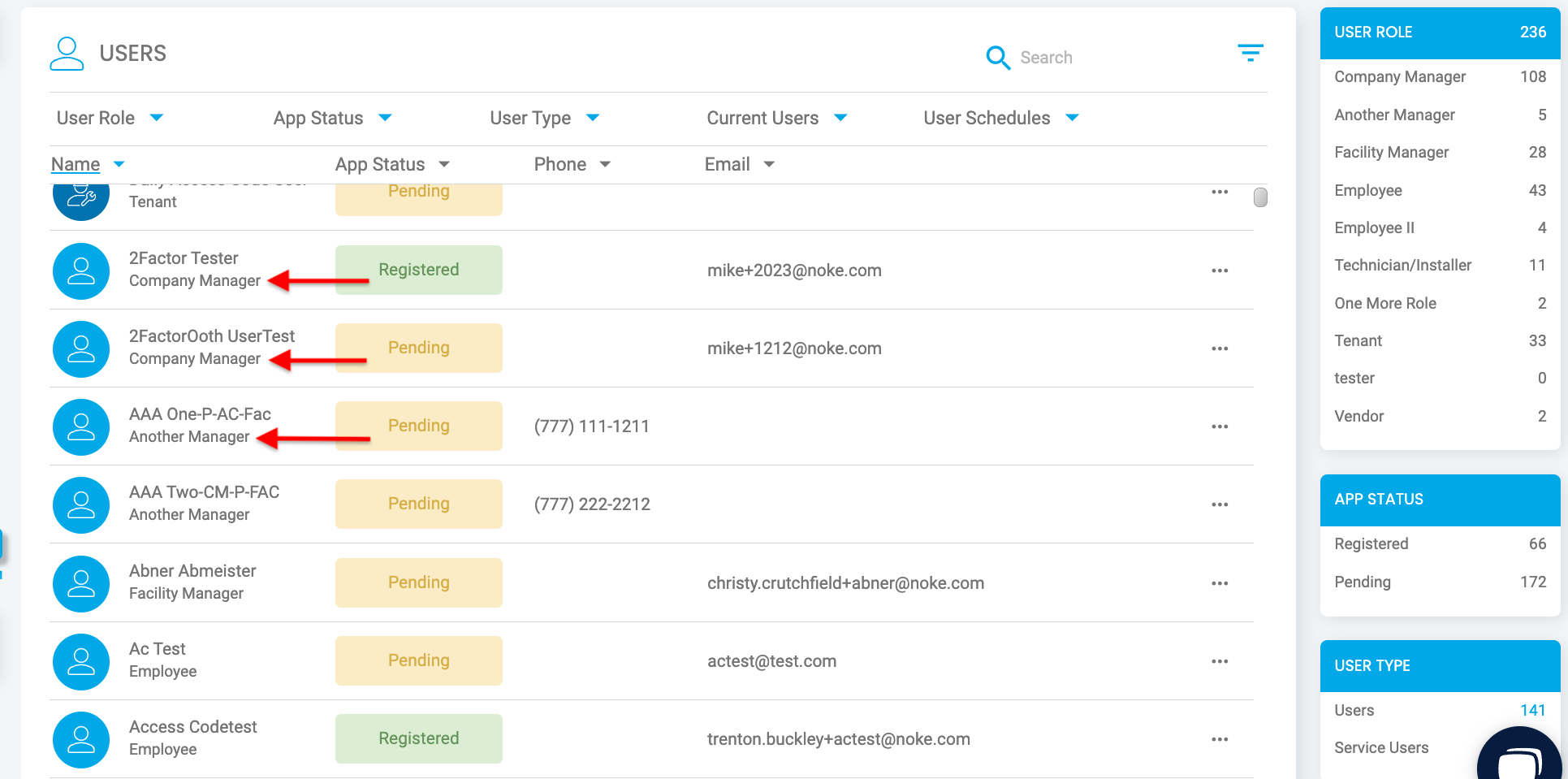This screenshot has height=779, width=1568.
Task: Open more options for 2FactorOoth UserTest
Action: [1220, 348]
